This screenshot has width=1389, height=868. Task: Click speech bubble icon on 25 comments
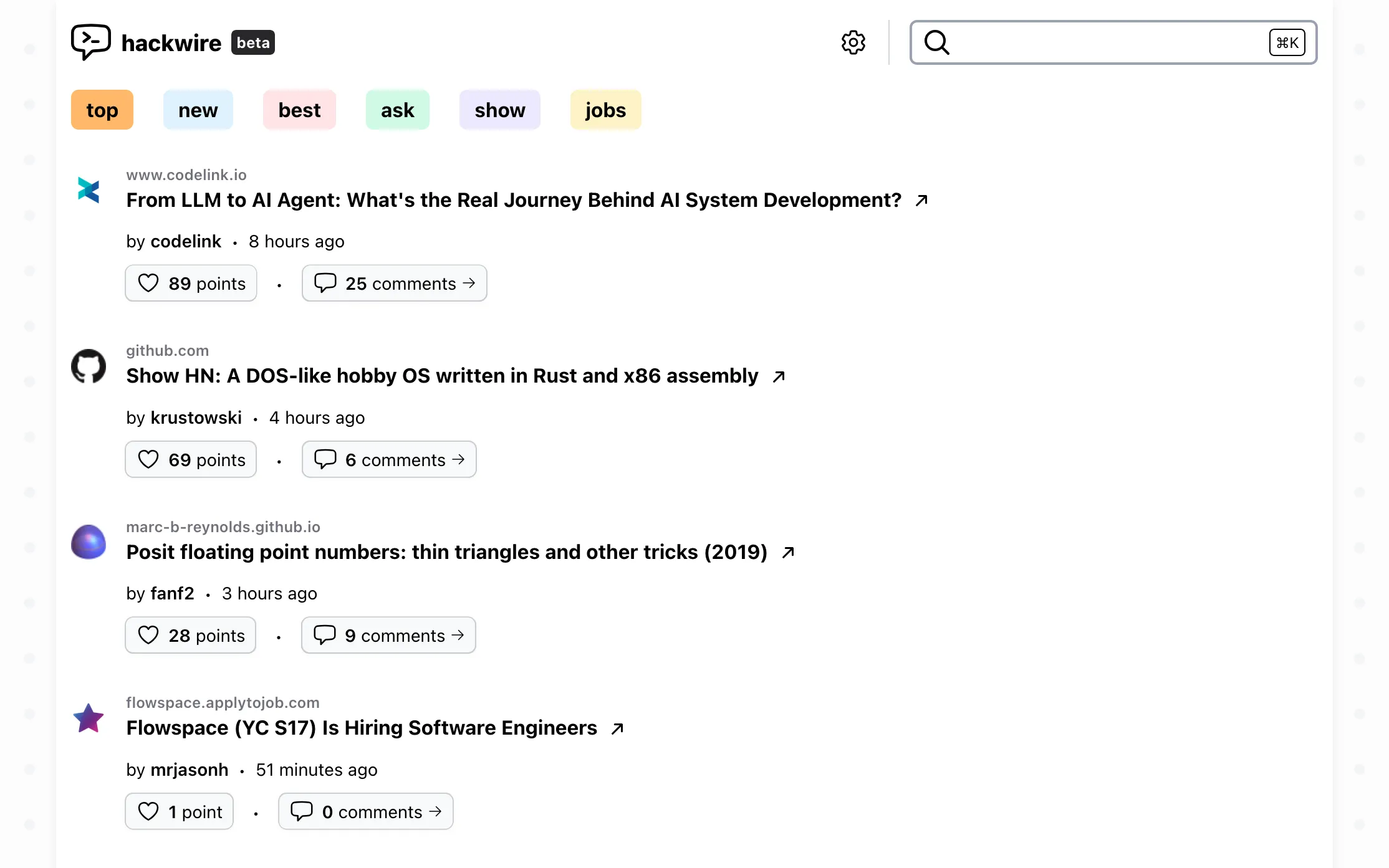click(x=325, y=283)
